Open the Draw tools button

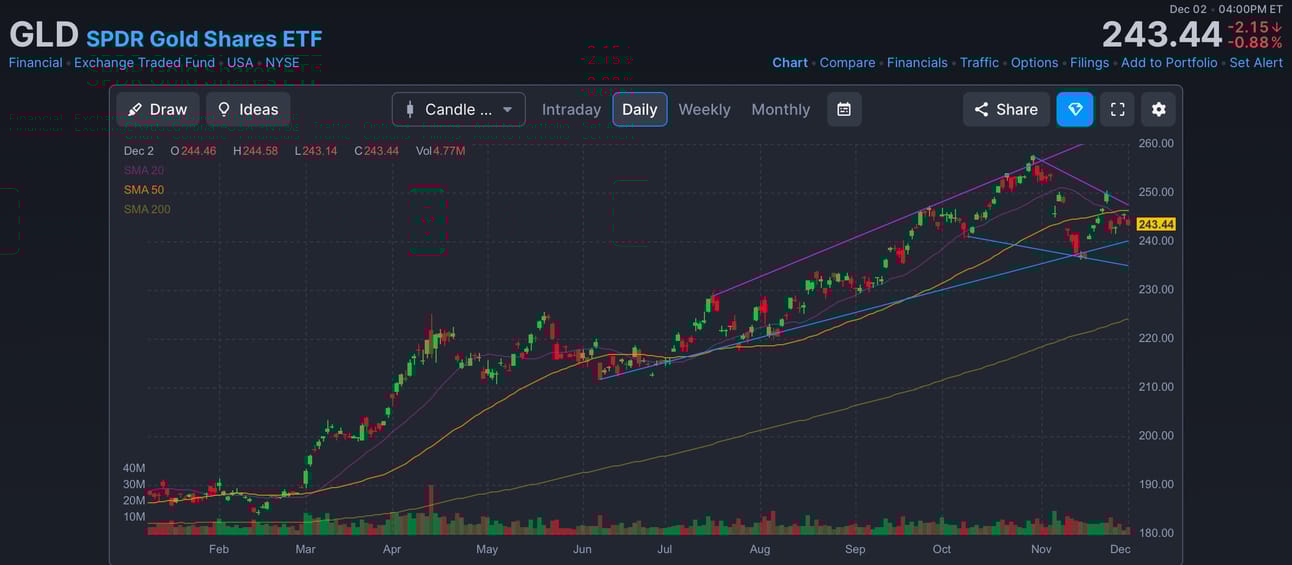158,109
